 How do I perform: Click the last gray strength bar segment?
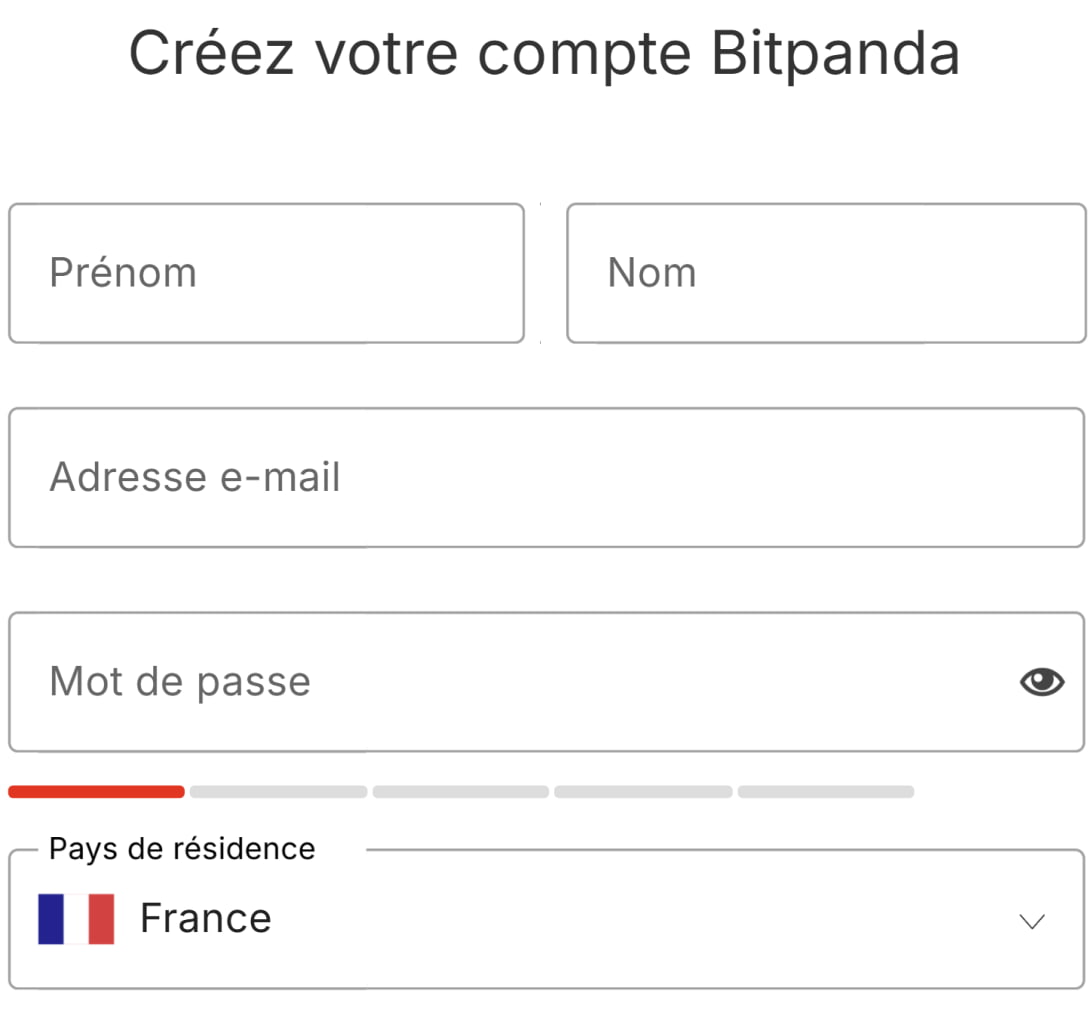pos(826,791)
